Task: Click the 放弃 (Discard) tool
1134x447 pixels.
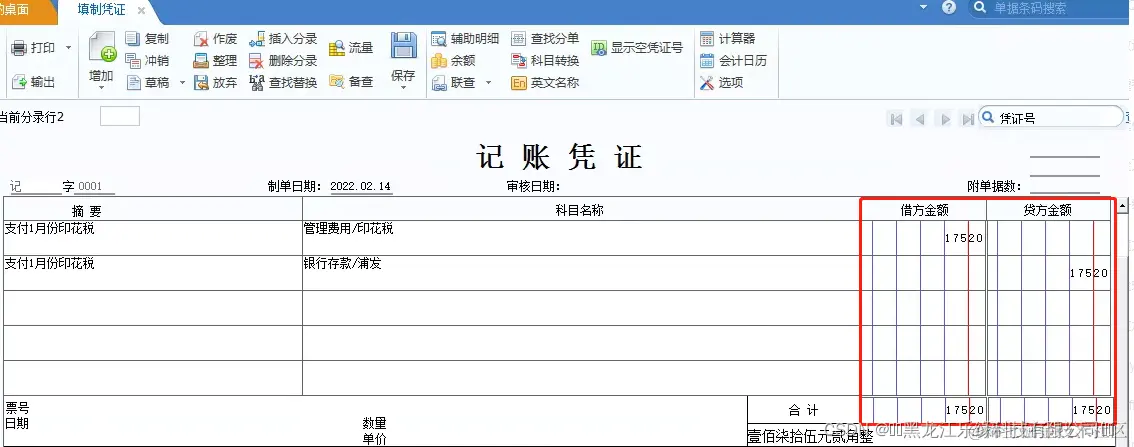Action: (216, 82)
